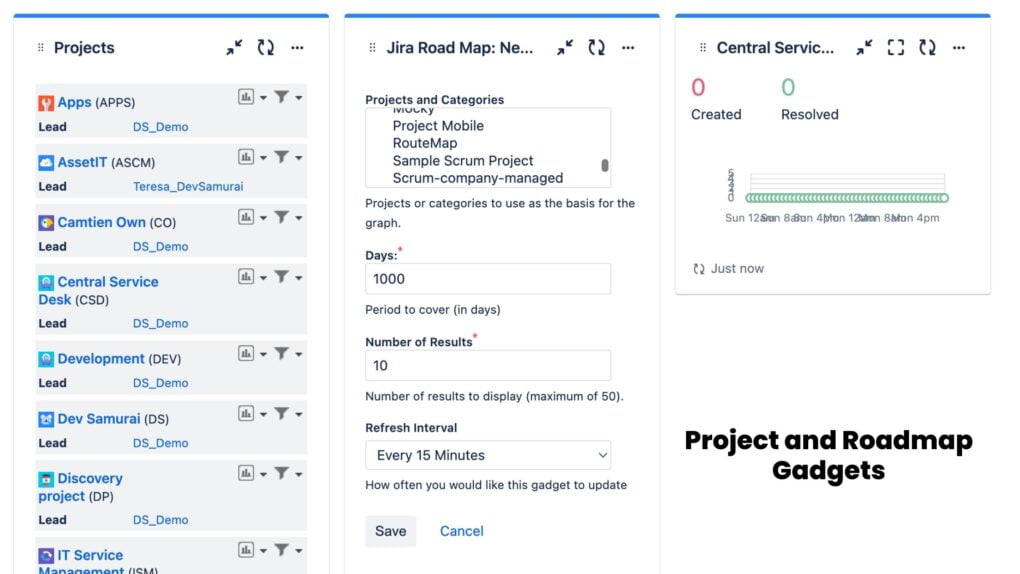Open filter icon for Apps project
Screen dimensions: 1020x574
(x=281, y=97)
